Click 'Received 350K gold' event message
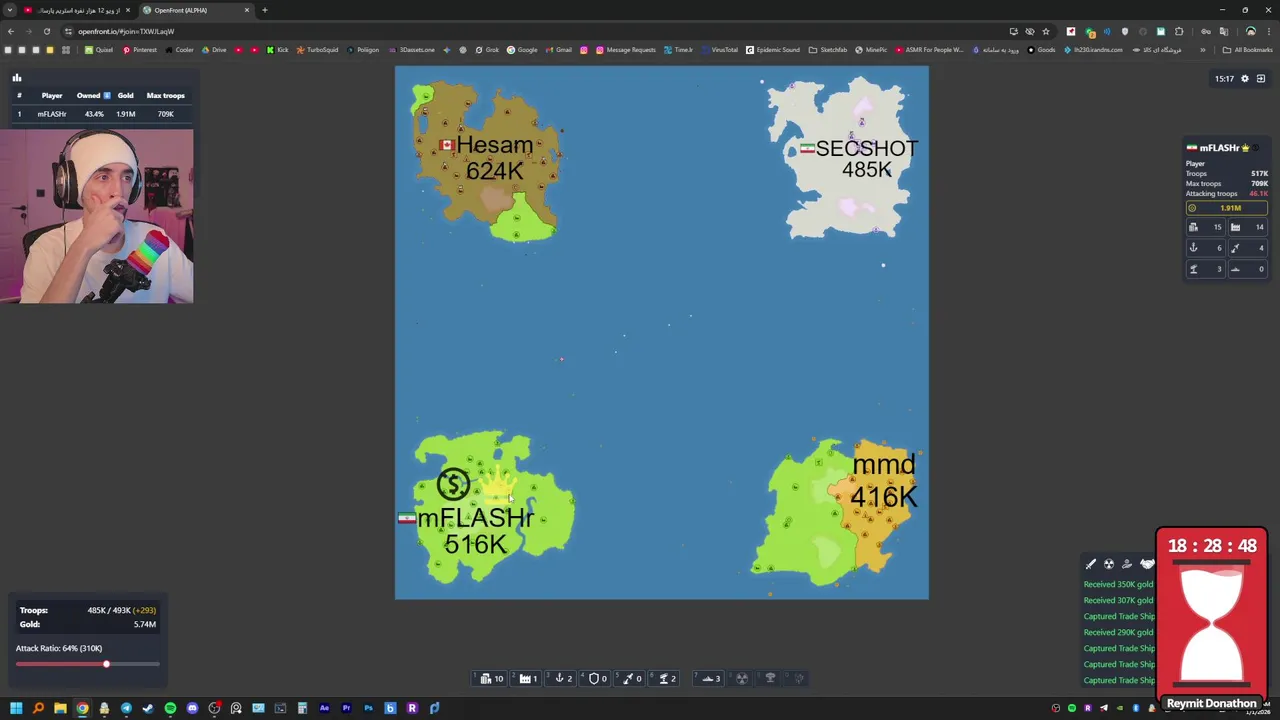The image size is (1280, 720). click(x=1118, y=584)
